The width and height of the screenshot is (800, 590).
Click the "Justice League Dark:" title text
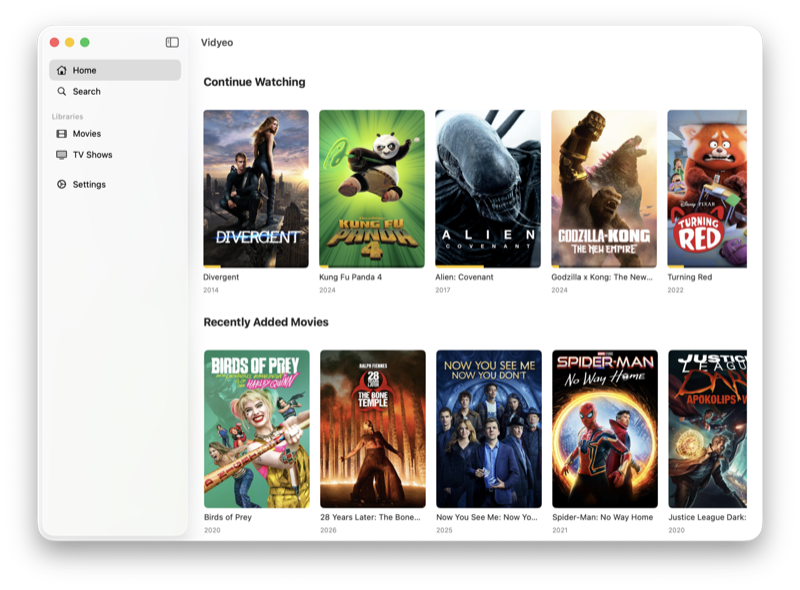708,517
